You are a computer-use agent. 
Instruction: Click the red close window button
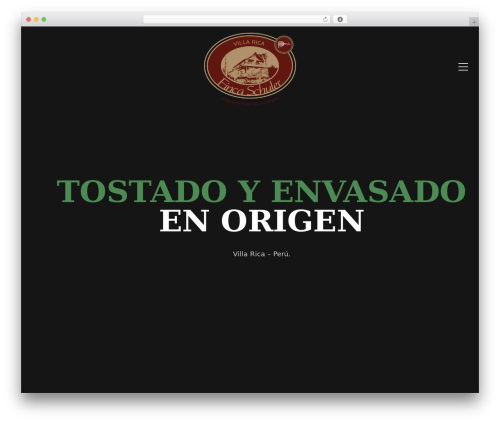pos(29,19)
